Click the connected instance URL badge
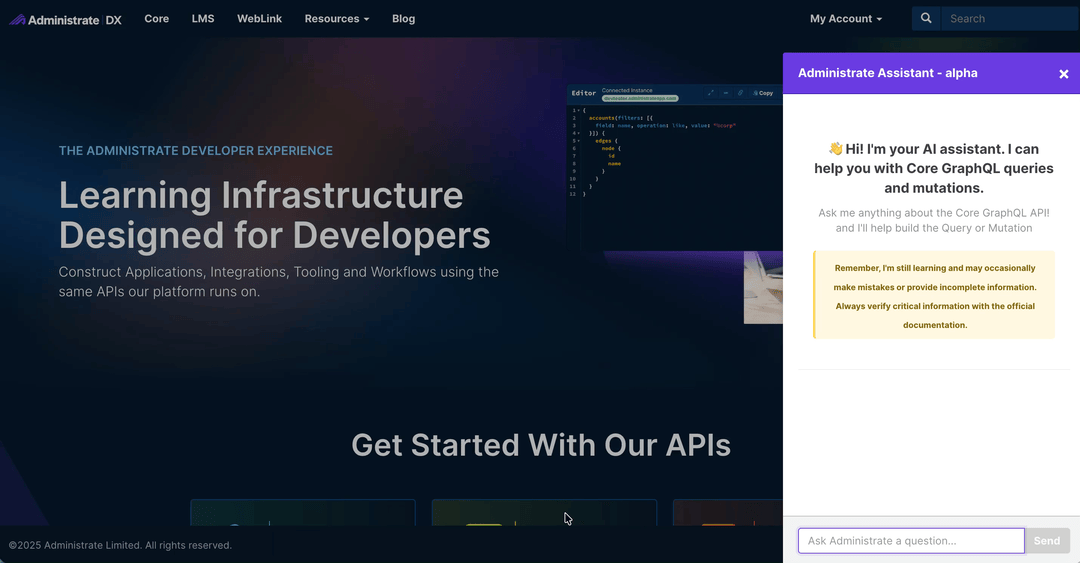The height and width of the screenshot is (563, 1080). pos(640,99)
